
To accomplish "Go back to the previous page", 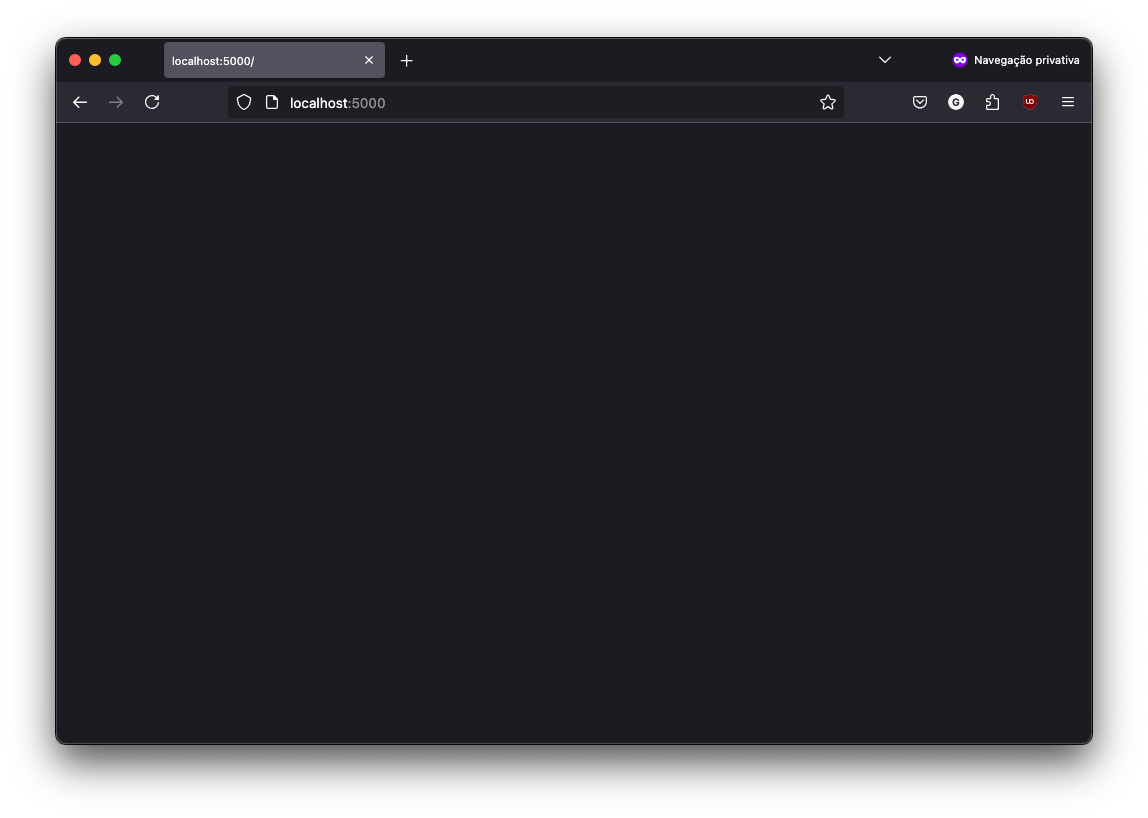I will coord(80,102).
